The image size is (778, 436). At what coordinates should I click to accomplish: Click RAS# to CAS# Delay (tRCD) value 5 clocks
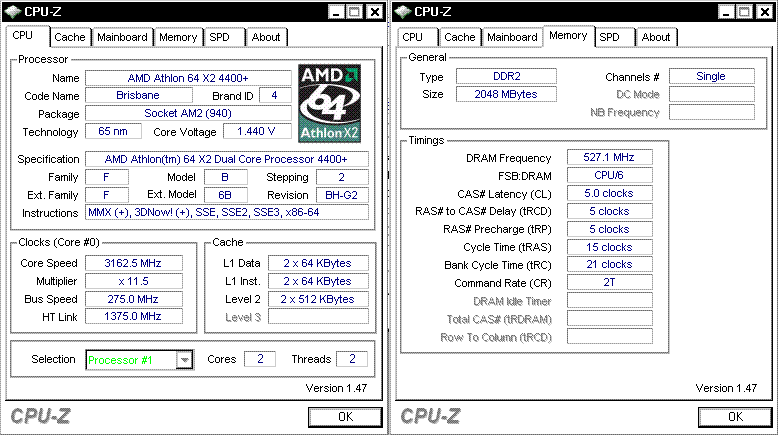[x=609, y=211]
